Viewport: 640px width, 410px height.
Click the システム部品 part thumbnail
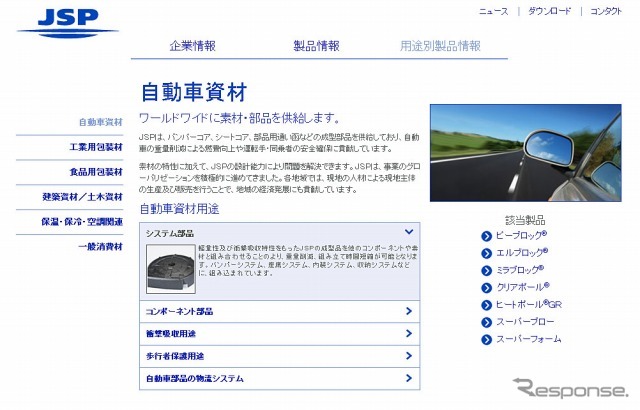171,269
